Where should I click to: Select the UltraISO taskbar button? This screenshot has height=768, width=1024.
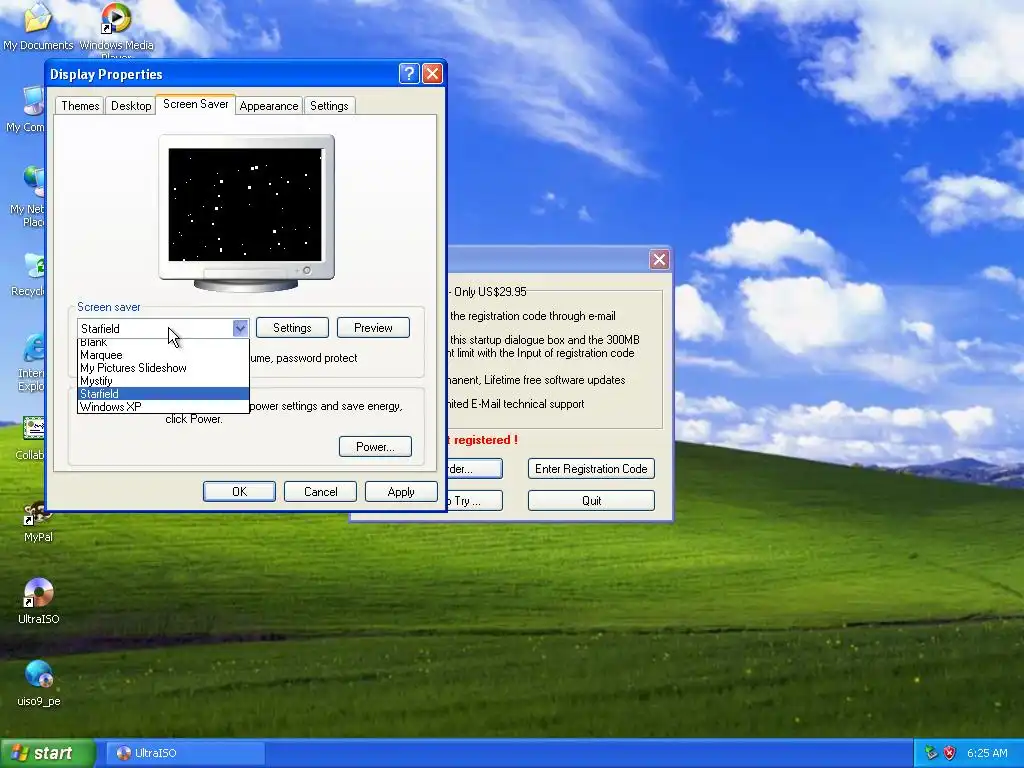184,753
